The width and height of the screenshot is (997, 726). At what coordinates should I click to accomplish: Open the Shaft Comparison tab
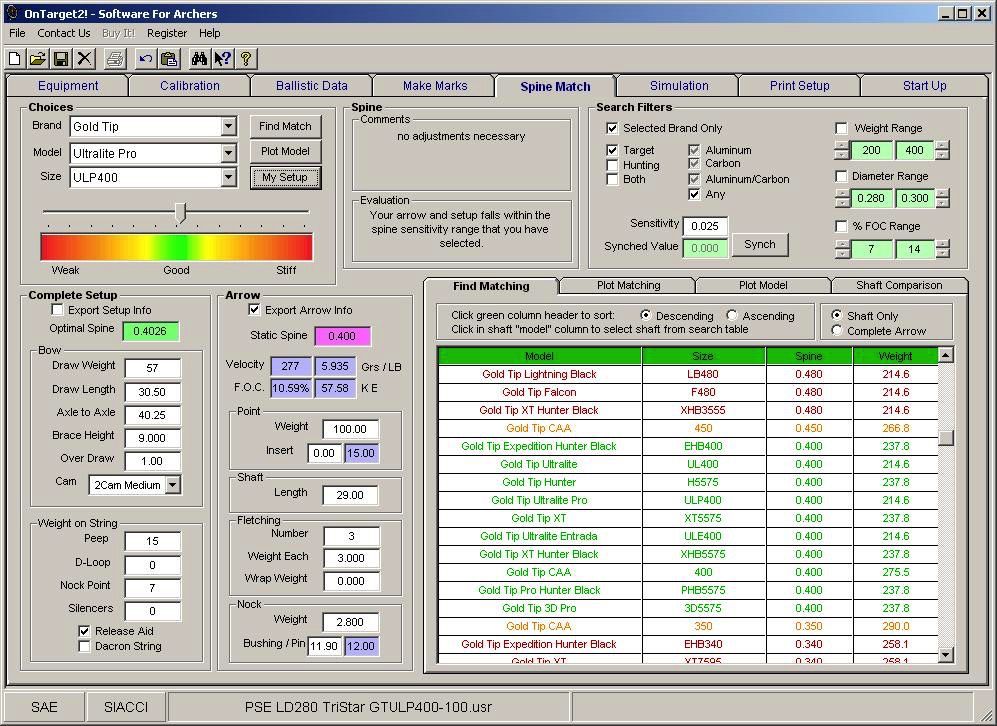[x=899, y=285]
